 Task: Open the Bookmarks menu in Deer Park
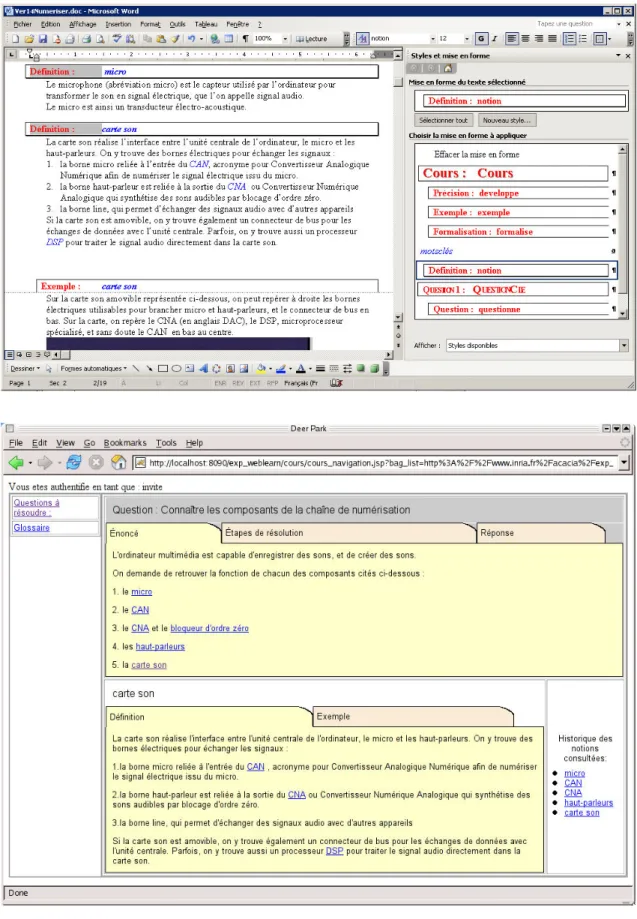(x=125, y=443)
